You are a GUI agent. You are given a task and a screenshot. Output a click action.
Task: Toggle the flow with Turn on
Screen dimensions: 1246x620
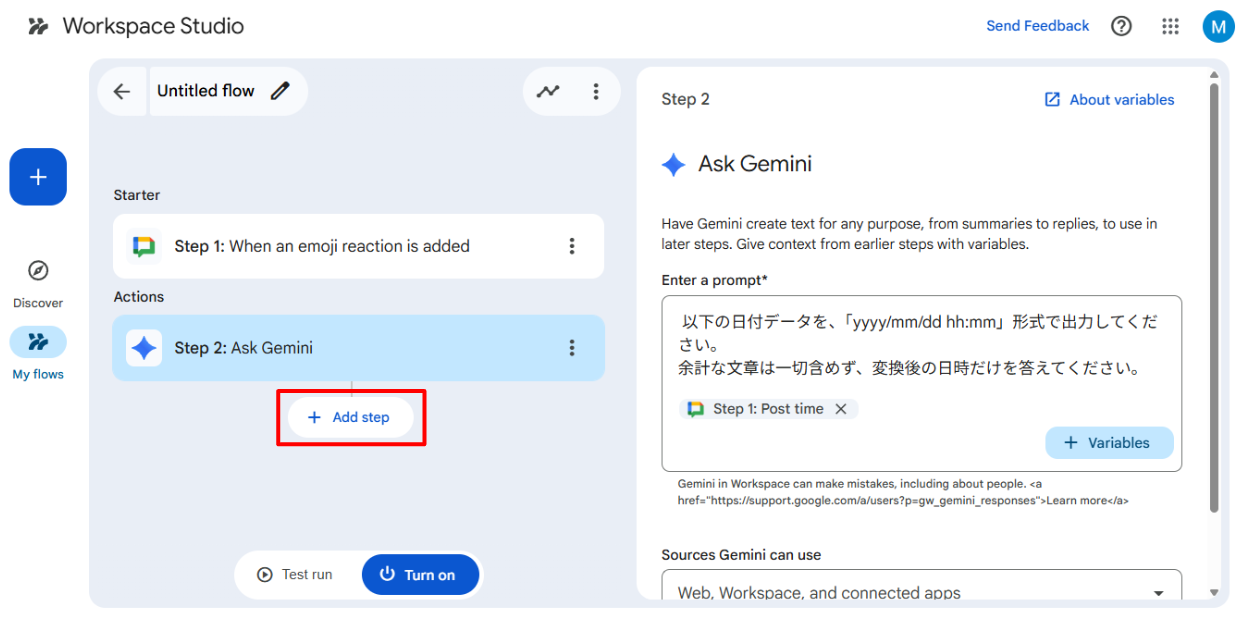tap(420, 575)
